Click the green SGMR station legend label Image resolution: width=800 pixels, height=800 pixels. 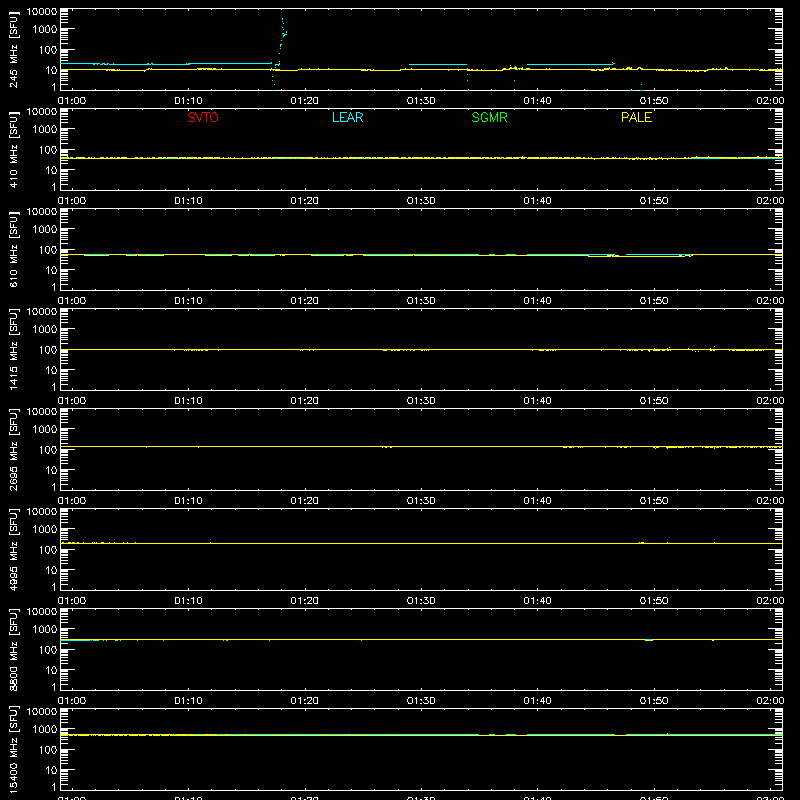click(489, 117)
